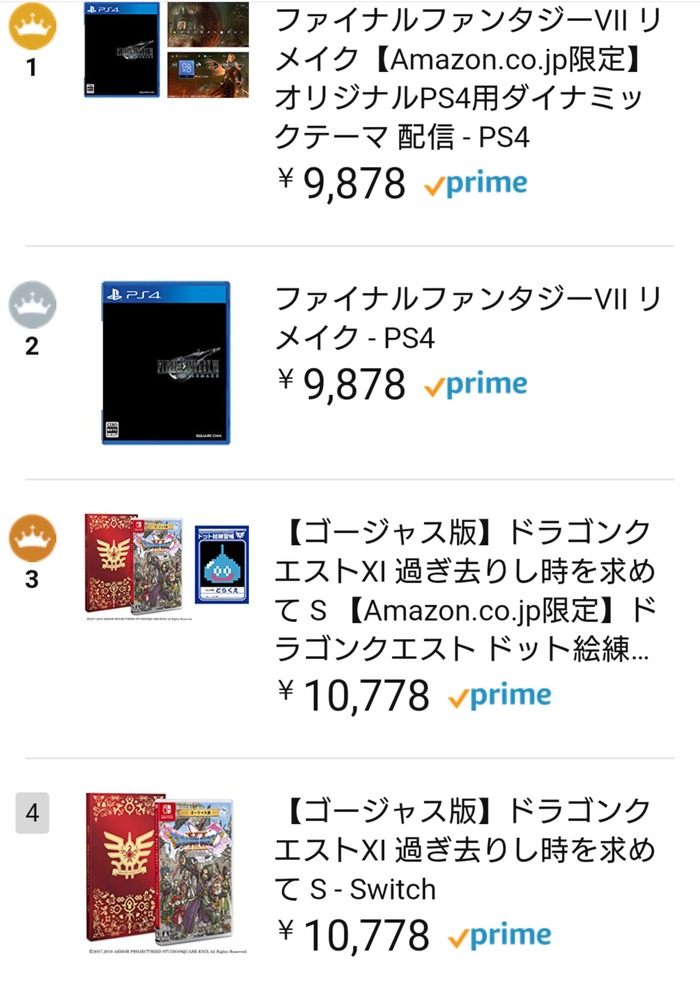The image size is (700, 994).
Task: Open the ファイナルファンタジーVII リメイク - PS4 title link
Action: [467, 318]
